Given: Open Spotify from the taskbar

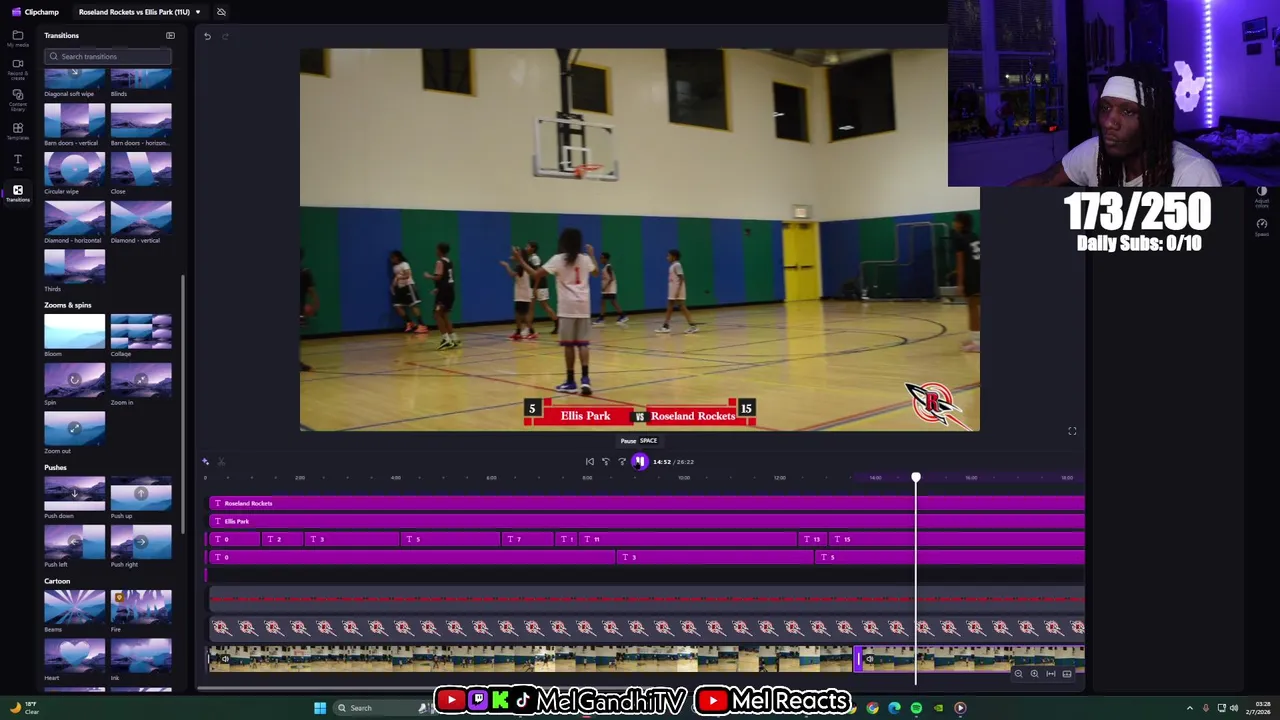Looking at the screenshot, I should pyautogui.click(x=916, y=708).
